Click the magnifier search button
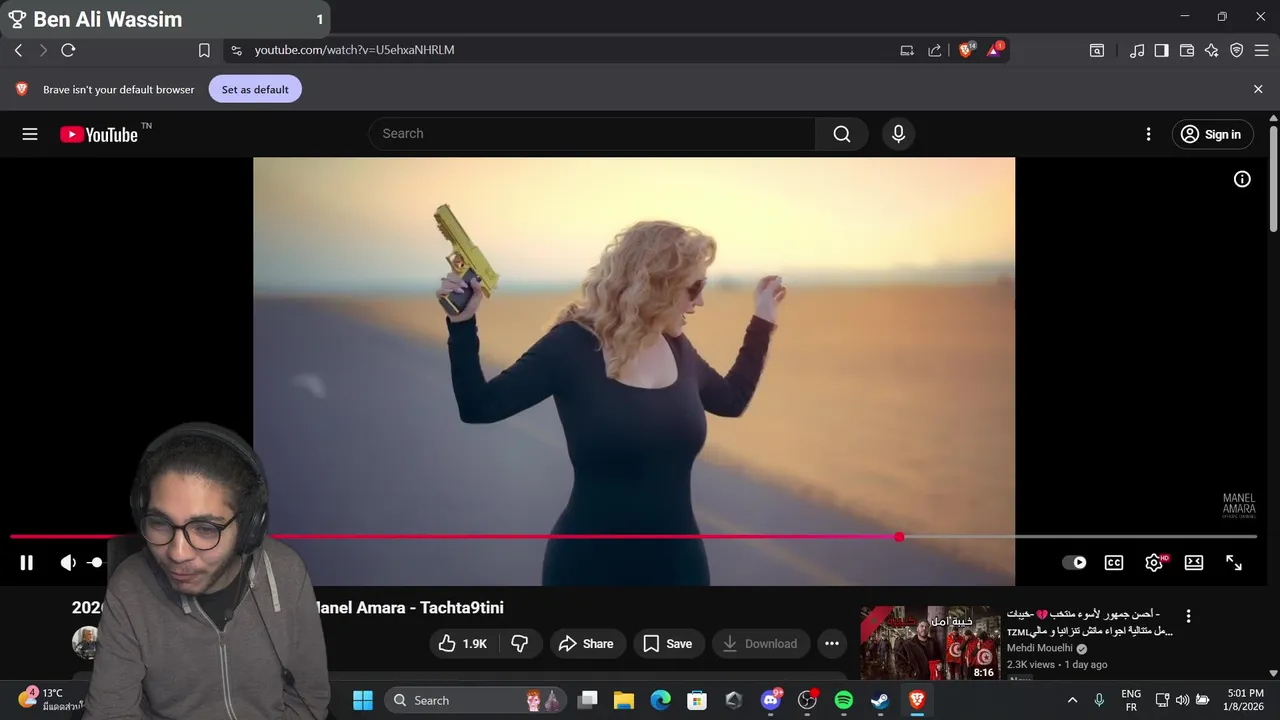Viewport: 1280px width, 720px height. [842, 134]
